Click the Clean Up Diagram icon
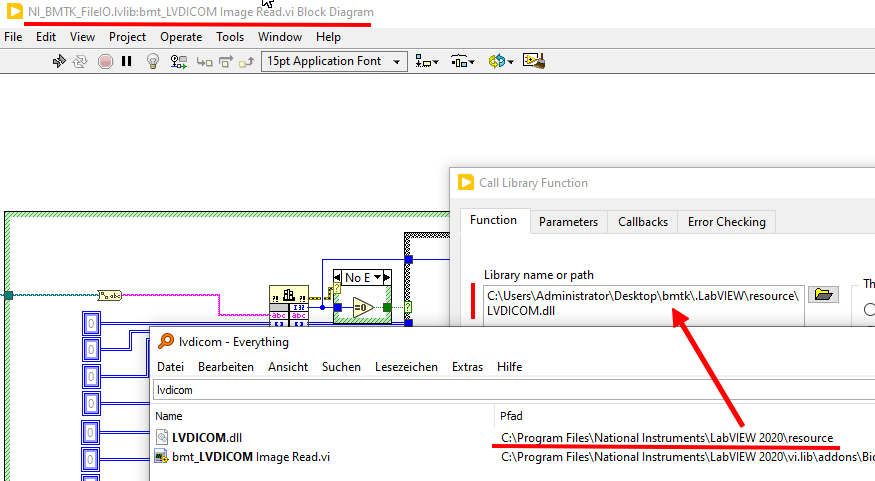The height and width of the screenshot is (481, 875). [533, 61]
